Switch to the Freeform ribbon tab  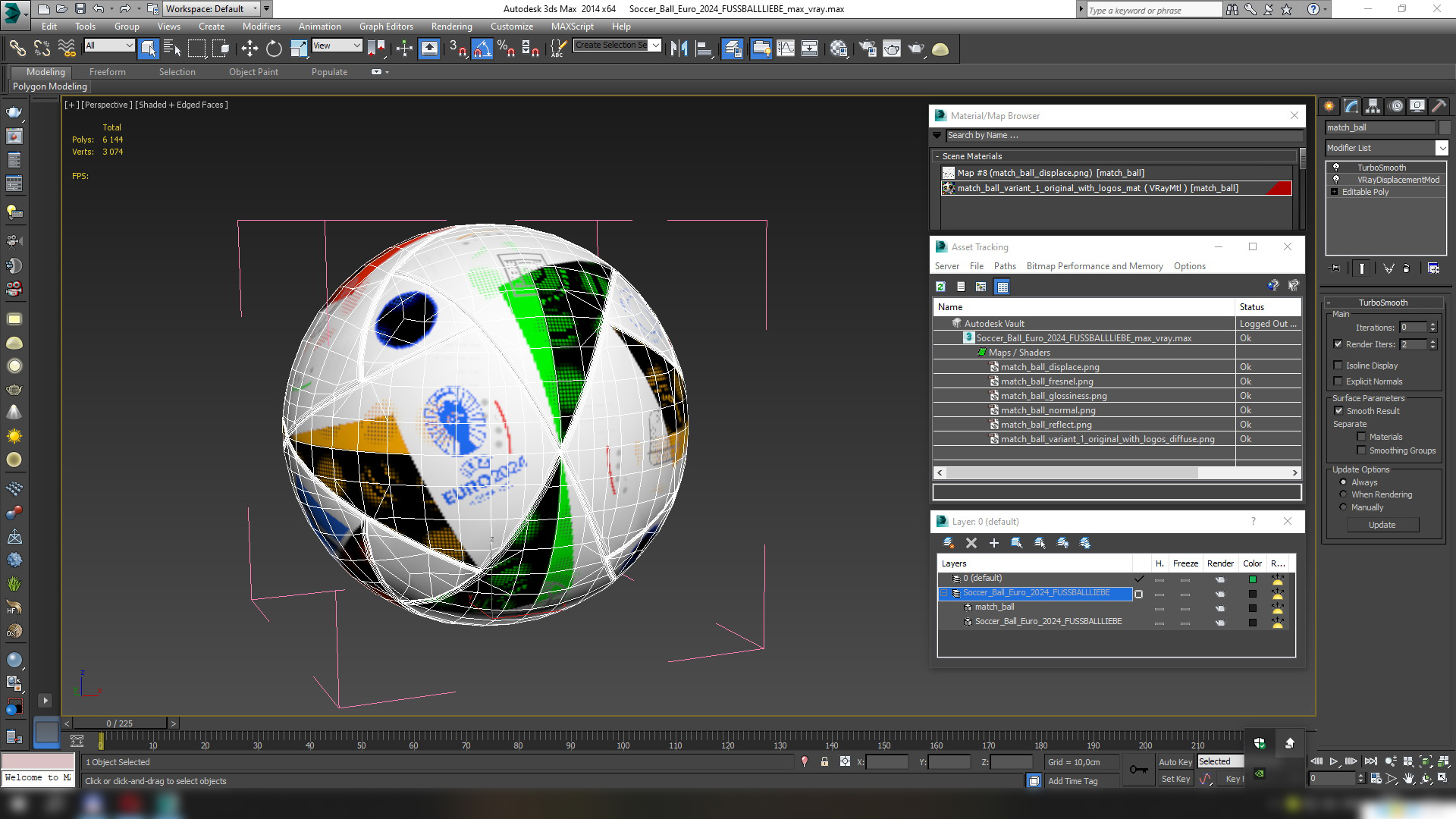[108, 72]
